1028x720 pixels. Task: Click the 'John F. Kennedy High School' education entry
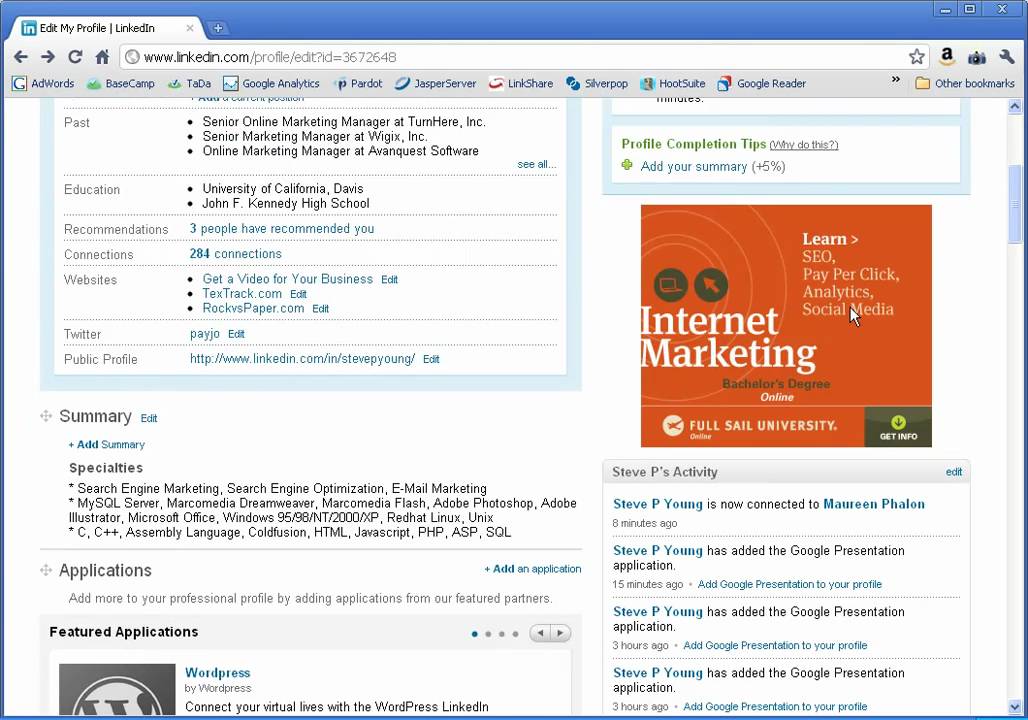[286, 203]
